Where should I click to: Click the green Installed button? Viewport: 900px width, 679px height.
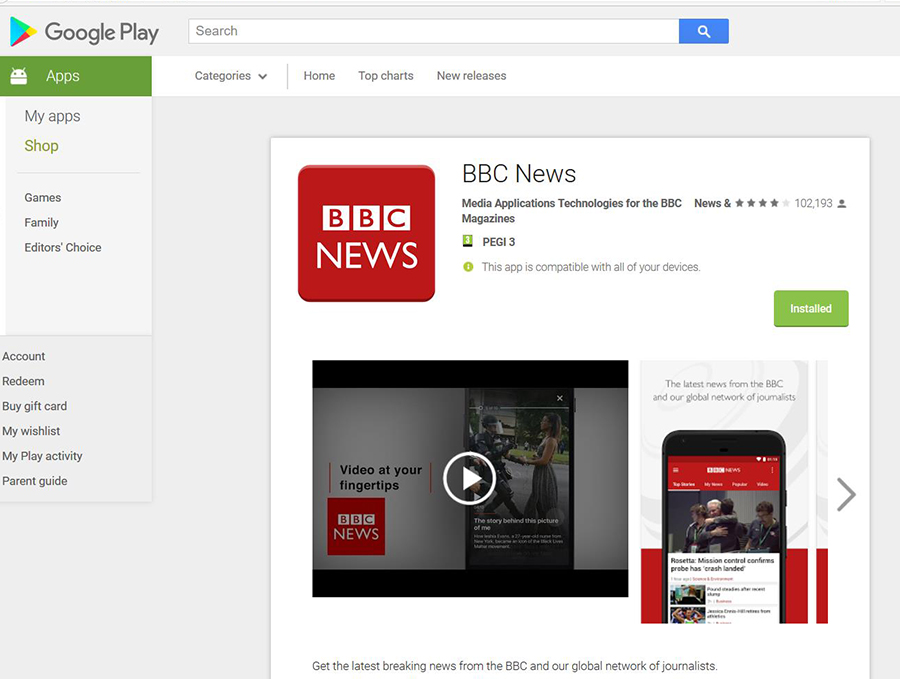810,309
